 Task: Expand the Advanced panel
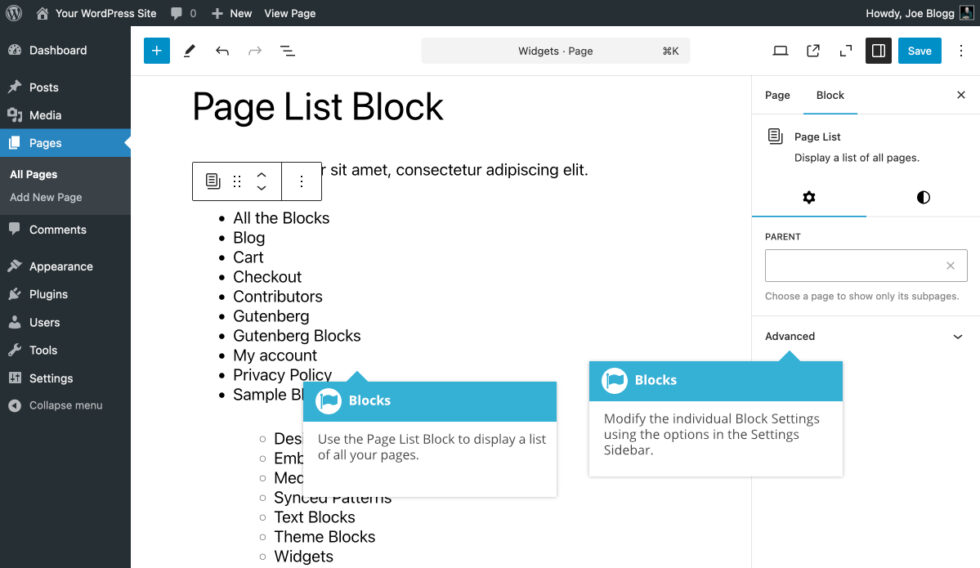[865, 336]
